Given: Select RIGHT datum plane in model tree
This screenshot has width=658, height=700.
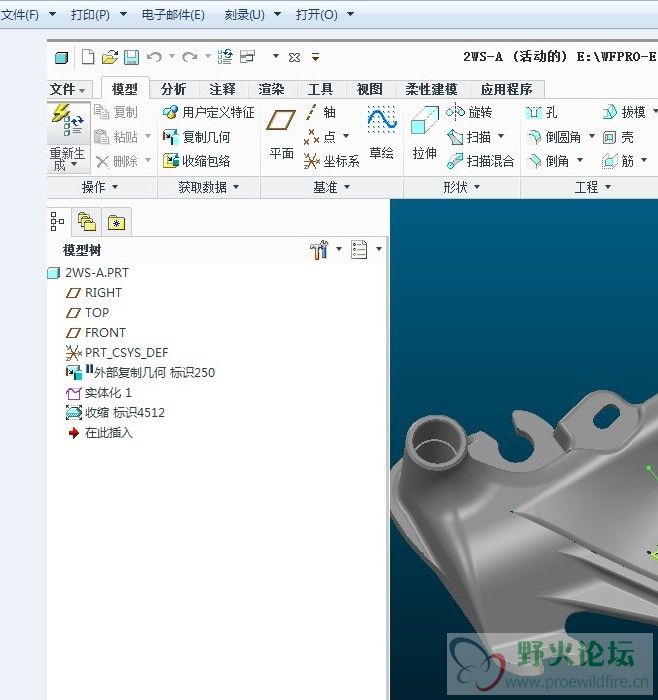Looking at the screenshot, I should [93, 293].
